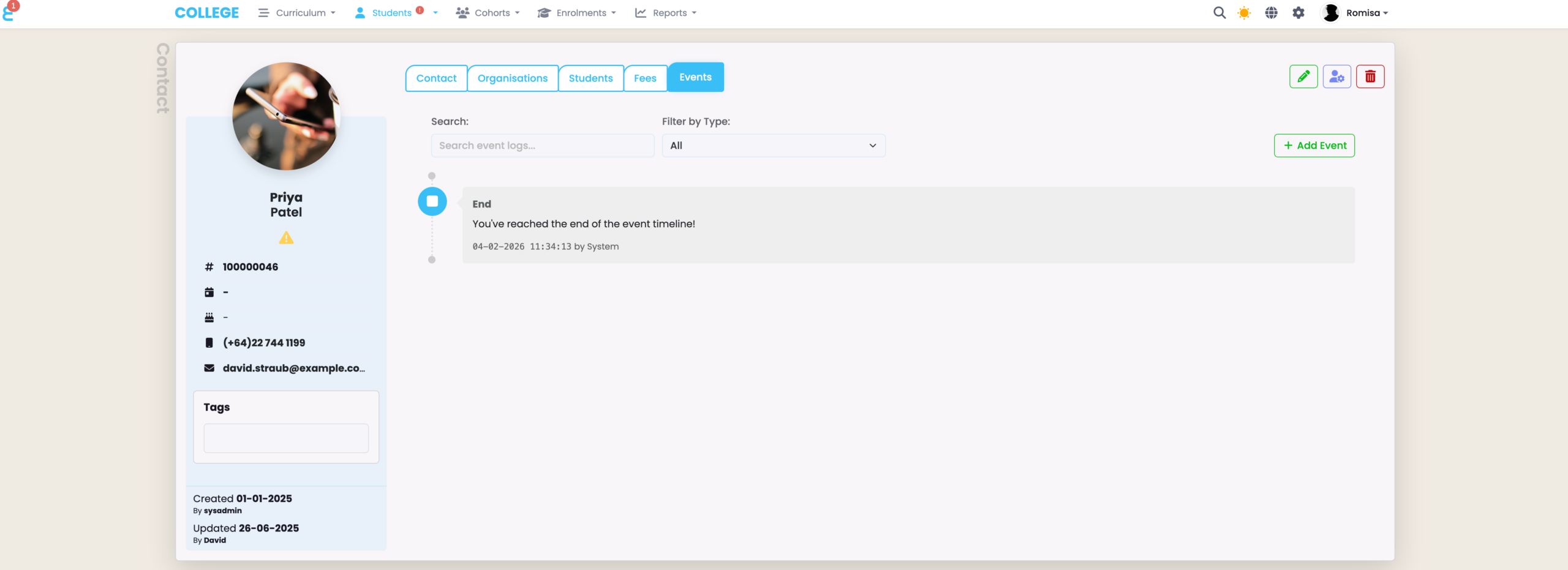Viewport: 1568px width, 570px height.
Task: Open the user settings icon button
Action: [1336, 77]
